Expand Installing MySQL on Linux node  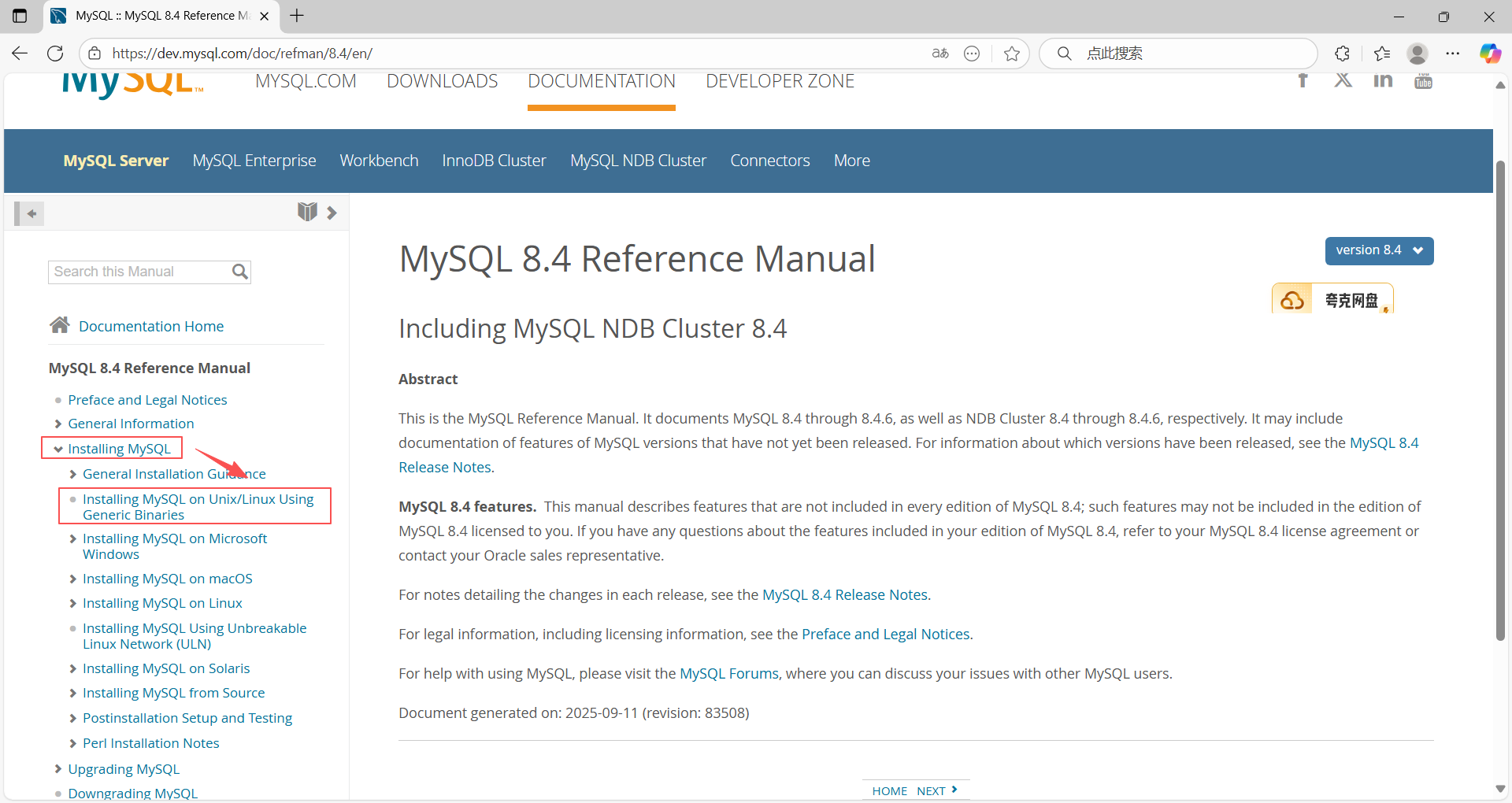[72, 603]
